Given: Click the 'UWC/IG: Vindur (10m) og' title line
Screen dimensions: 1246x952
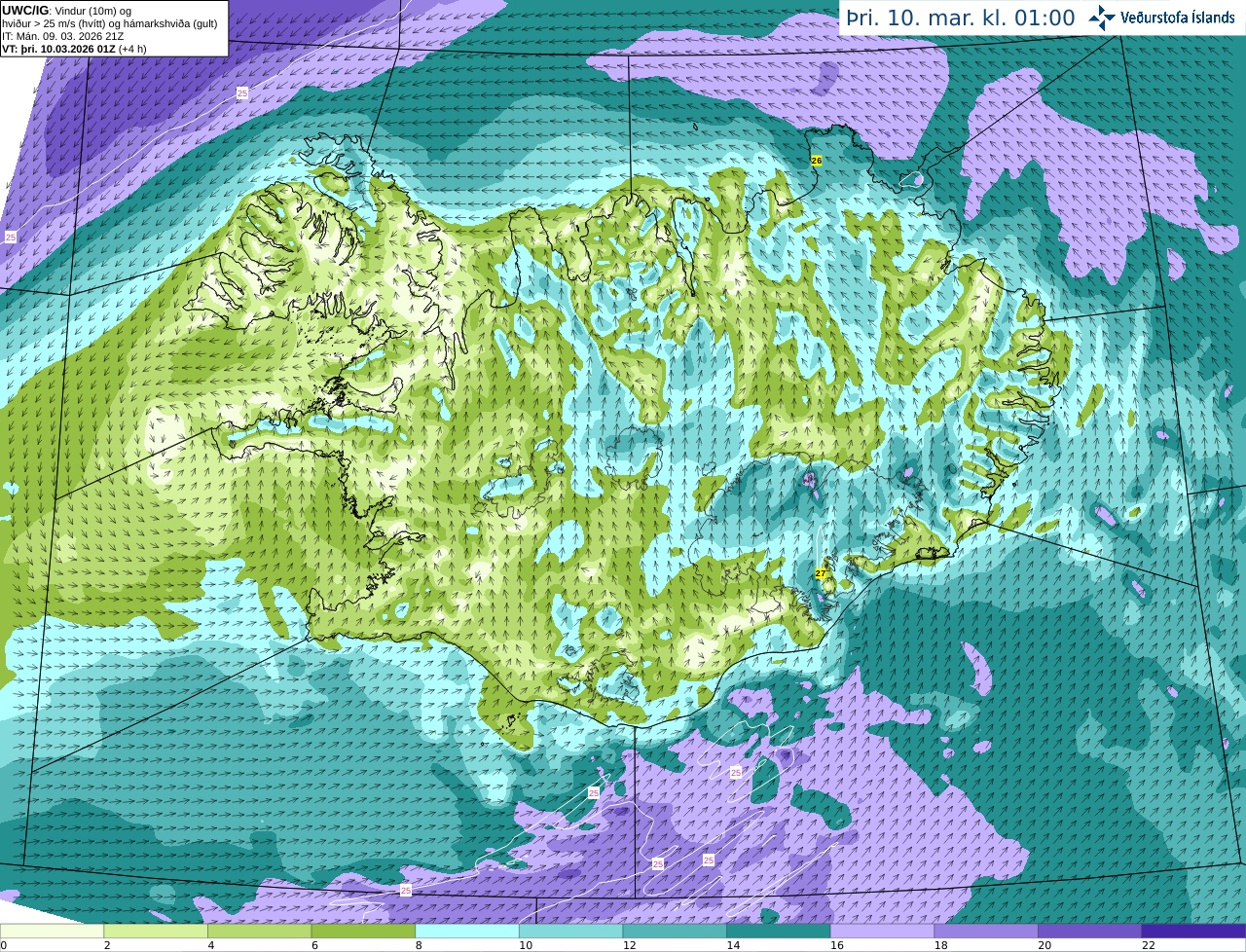Looking at the screenshot, I should point(66,11).
